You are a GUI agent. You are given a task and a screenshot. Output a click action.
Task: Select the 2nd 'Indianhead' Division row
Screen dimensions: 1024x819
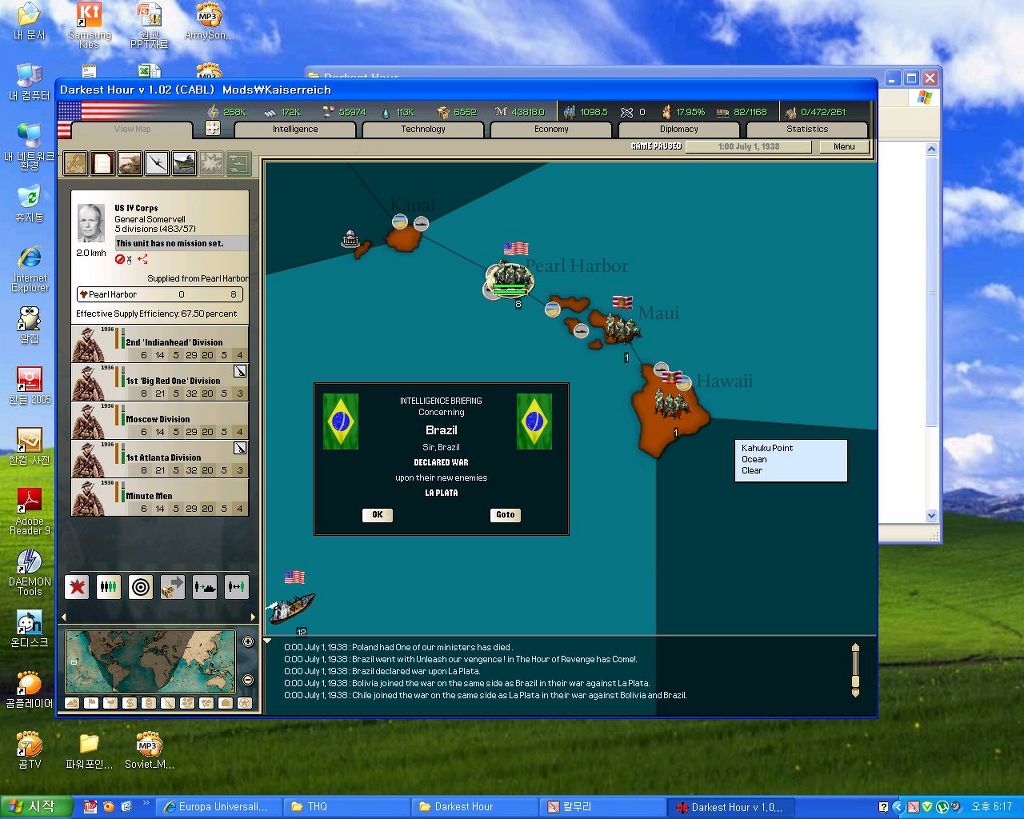[159, 344]
